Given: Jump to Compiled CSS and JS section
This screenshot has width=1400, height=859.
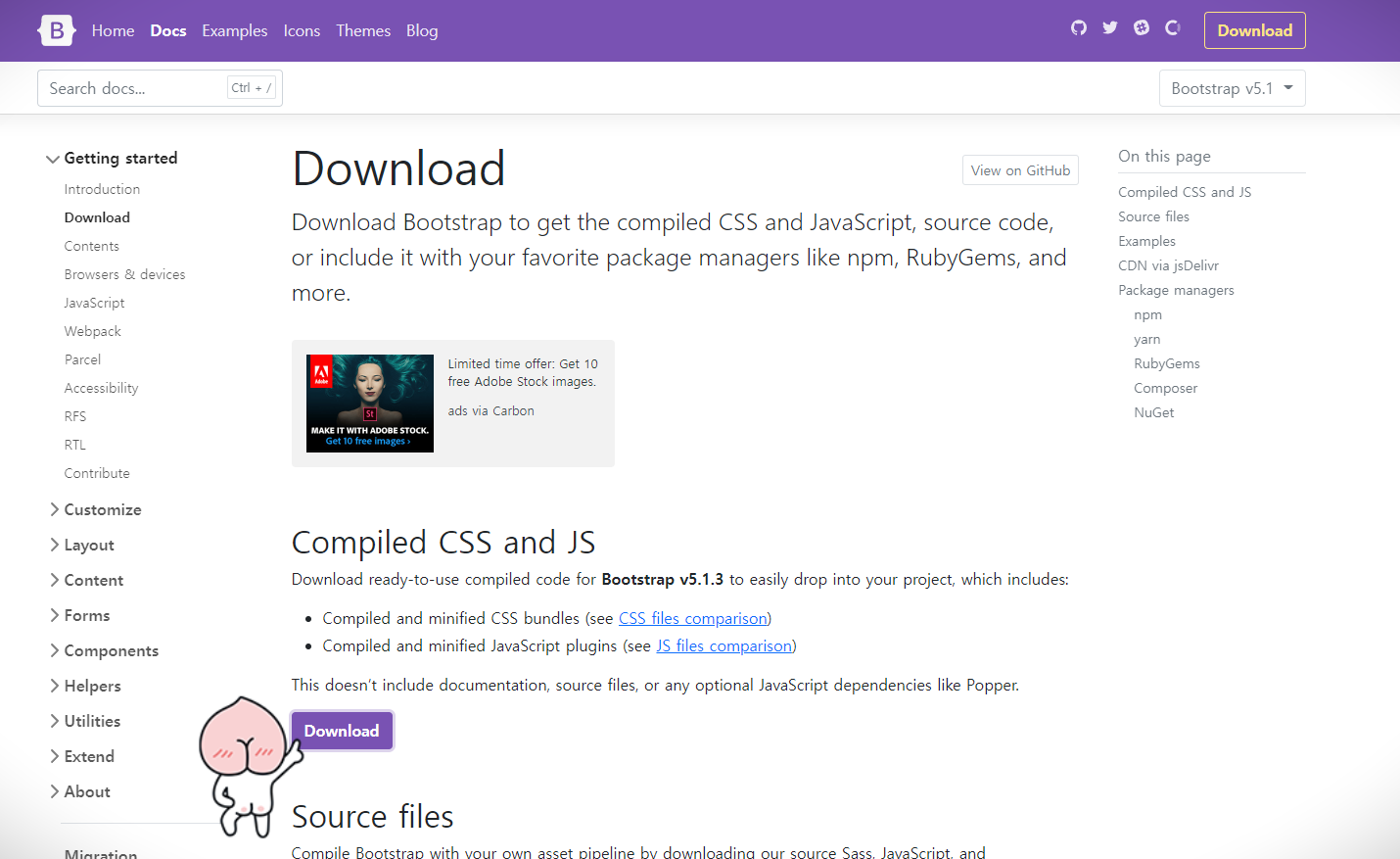Looking at the screenshot, I should point(1185,192).
